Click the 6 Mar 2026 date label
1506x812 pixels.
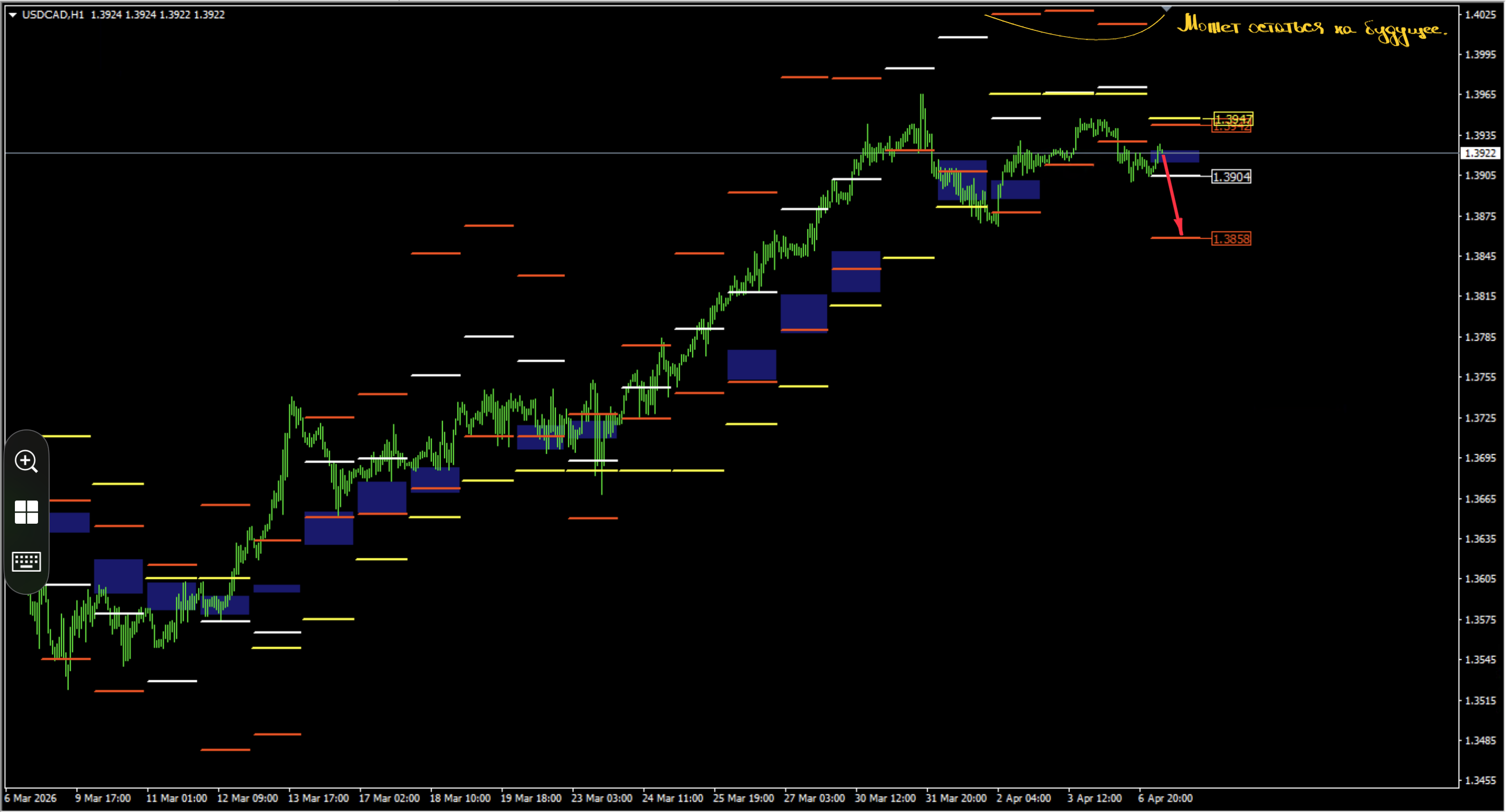[30, 798]
